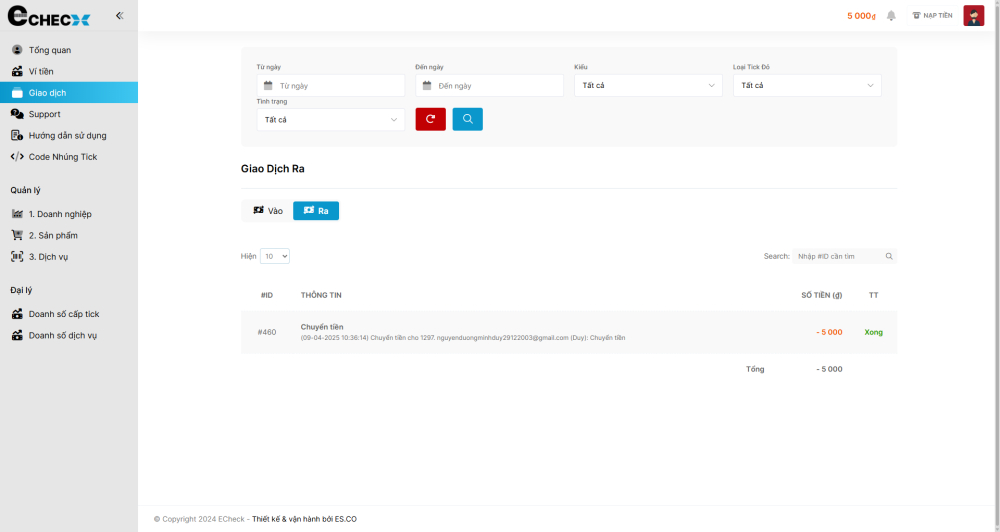Image resolution: width=1000 pixels, height=532 pixels.
Task: Click the ECheck logo
Action: point(49,17)
